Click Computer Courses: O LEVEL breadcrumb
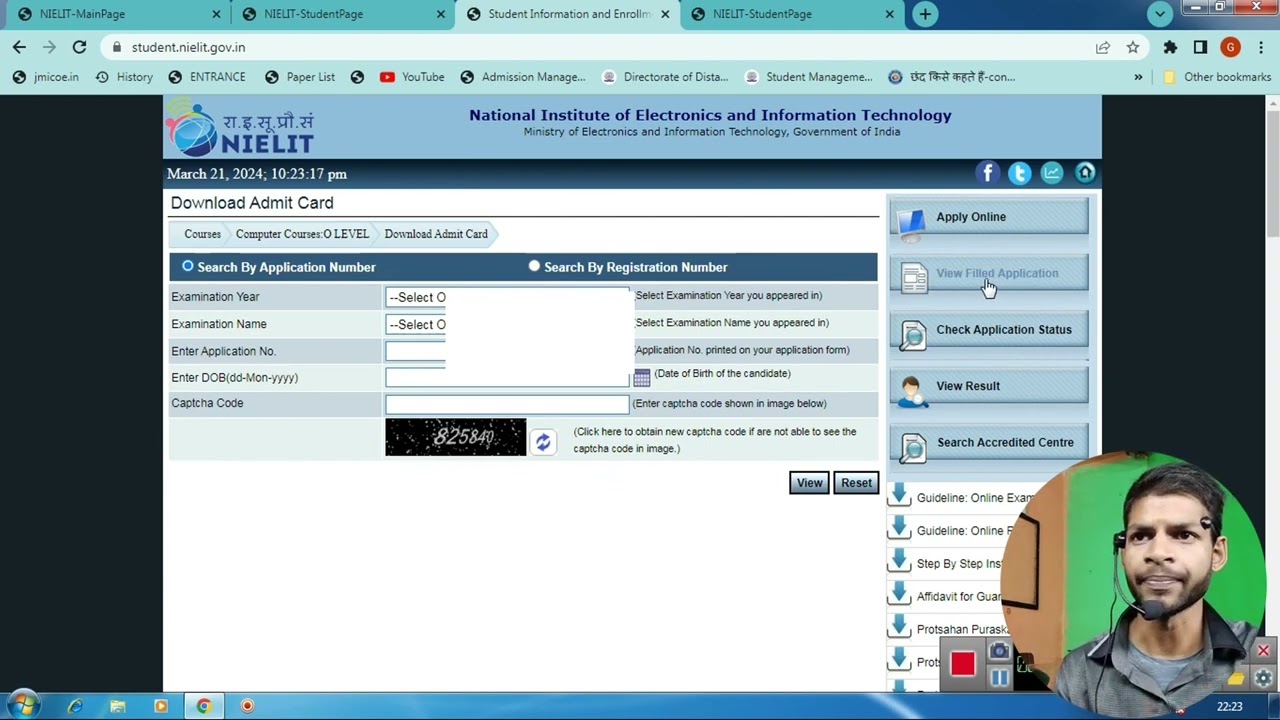Viewport: 1280px width, 720px height. [302, 234]
